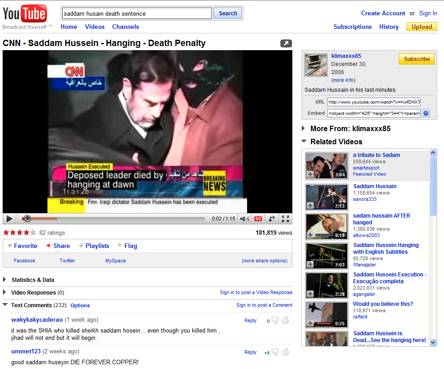Open wakykakycaderao user profile
Screen dimensions: 444x369
(x=37, y=320)
